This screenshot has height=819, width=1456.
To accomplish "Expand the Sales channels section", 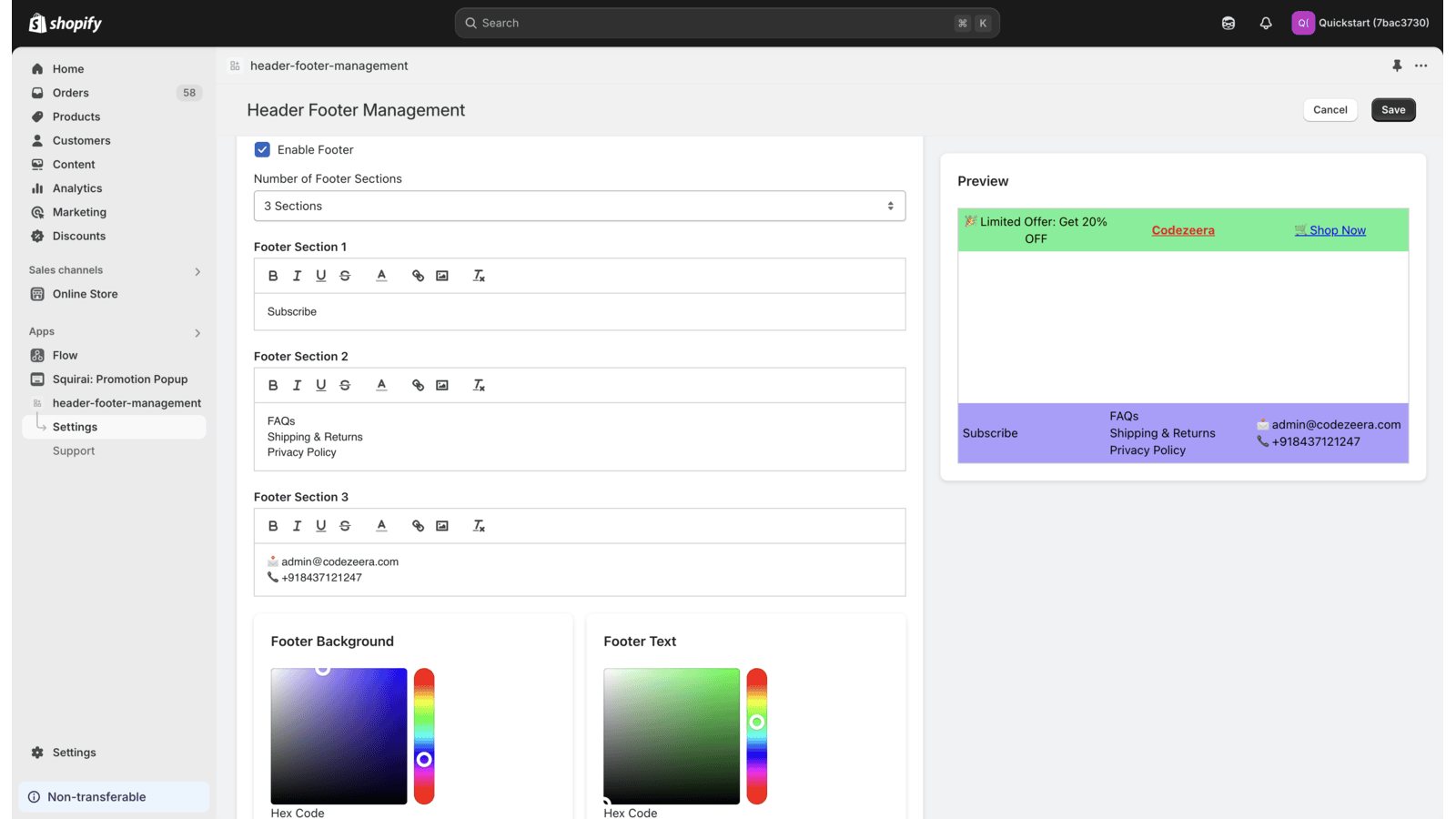I will [x=197, y=271].
